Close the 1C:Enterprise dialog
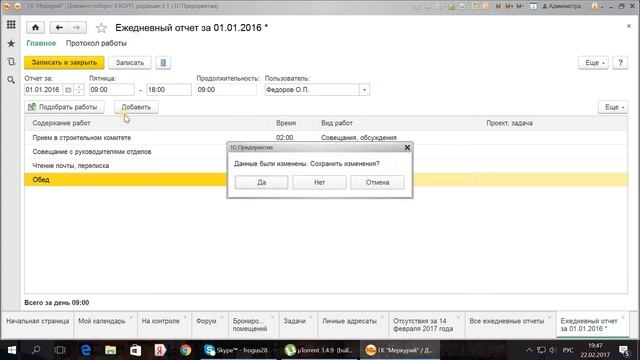The image size is (640, 360). tap(407, 147)
